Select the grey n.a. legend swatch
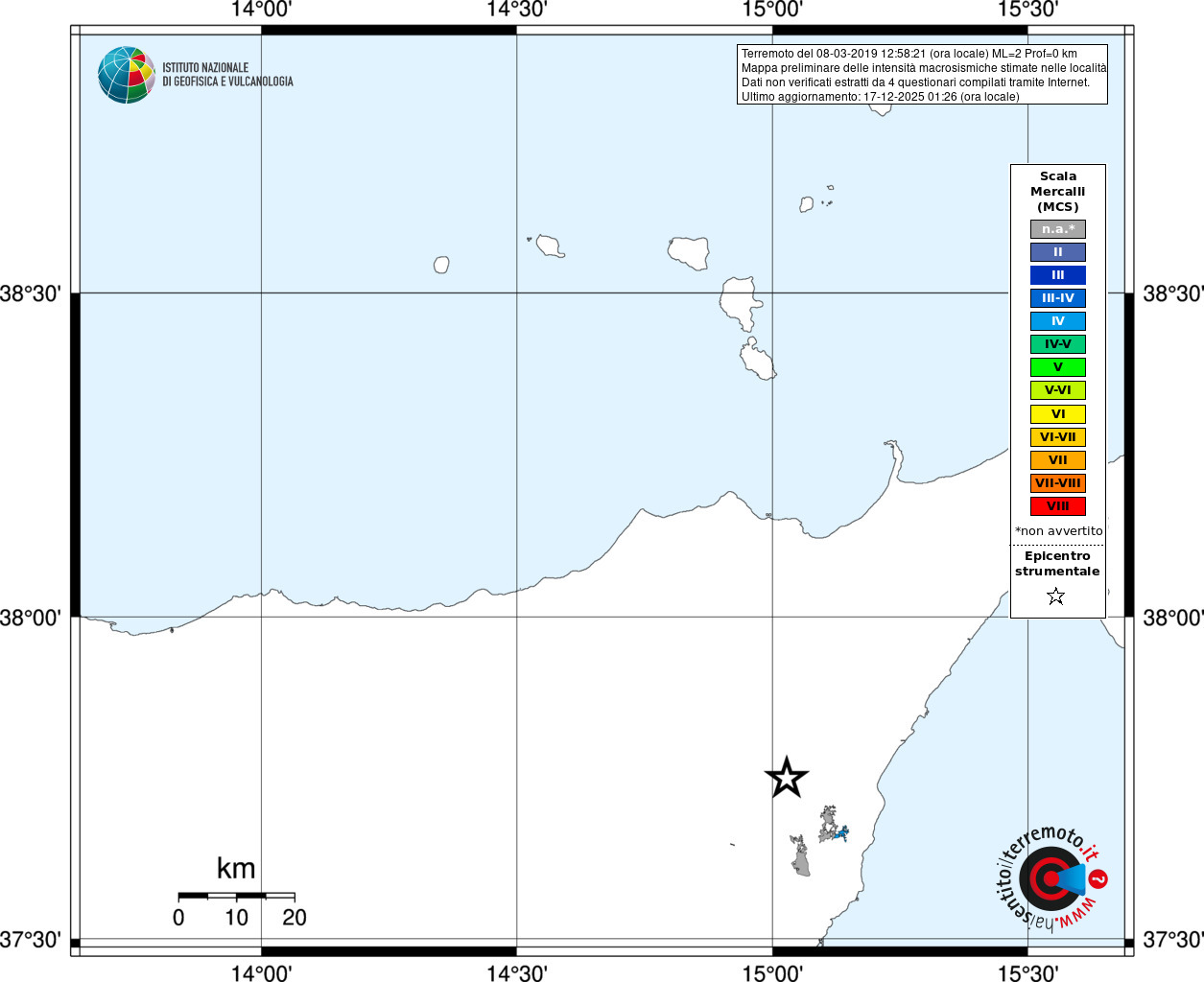The width and height of the screenshot is (1204, 982). point(1058,229)
